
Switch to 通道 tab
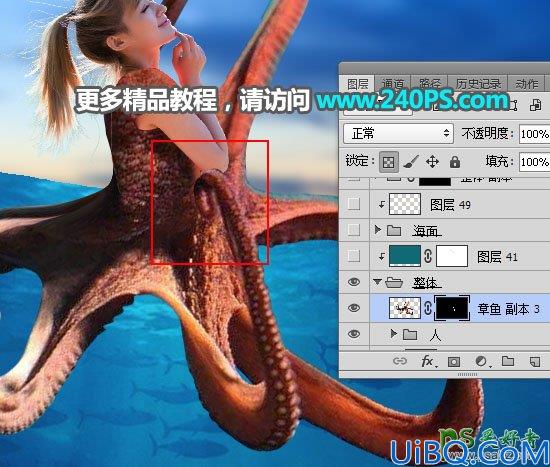click(393, 84)
